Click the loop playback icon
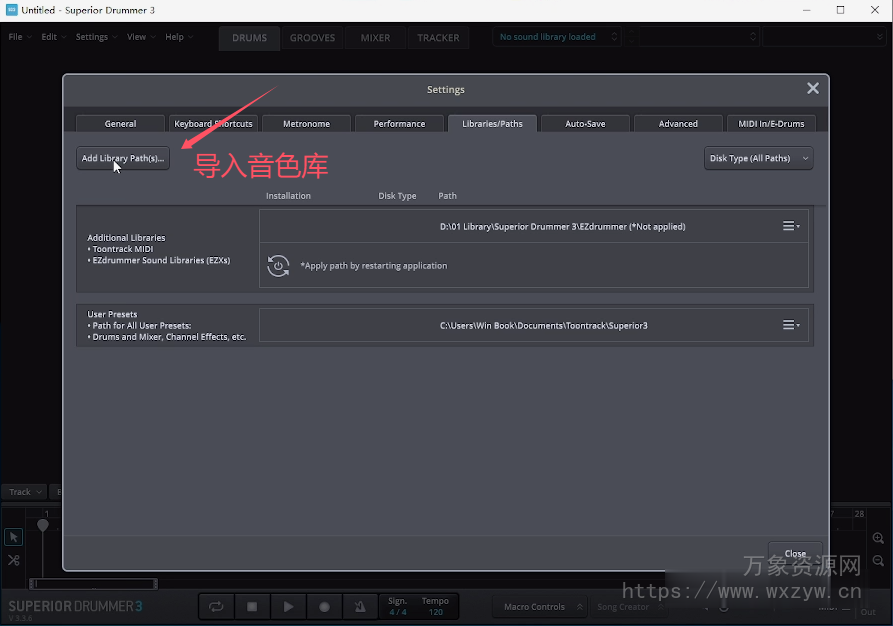 [x=216, y=606]
